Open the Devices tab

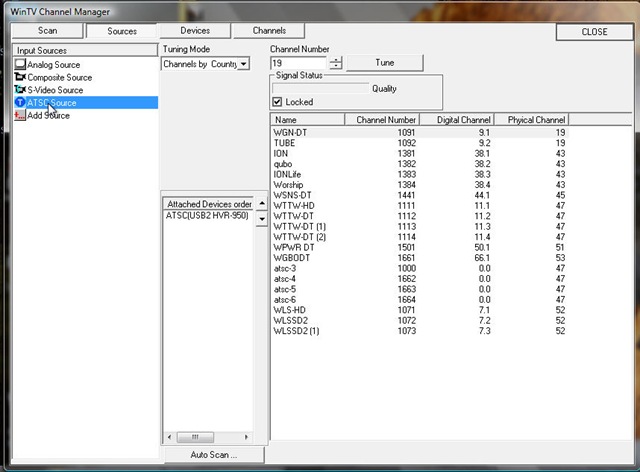[x=195, y=31]
